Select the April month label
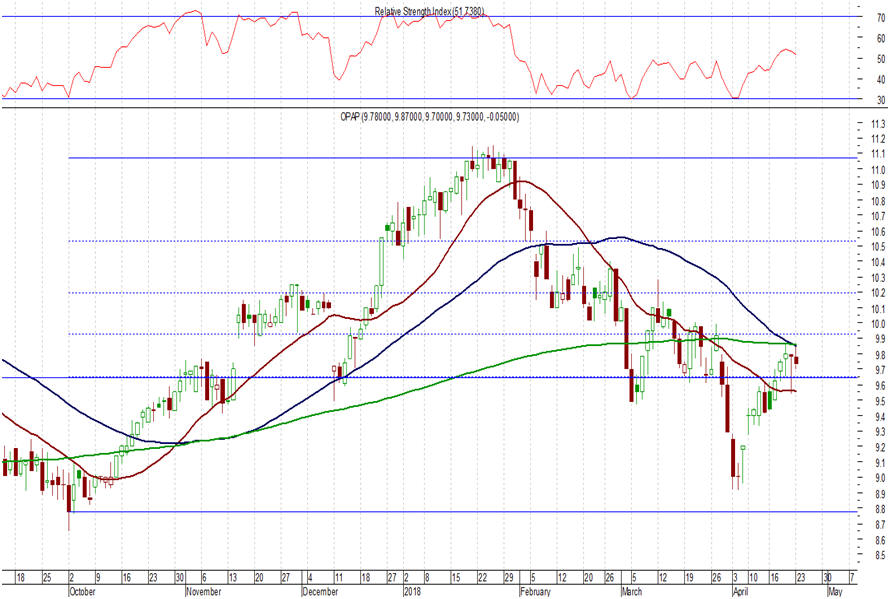Viewport: 890px width, 599px height. [740, 592]
